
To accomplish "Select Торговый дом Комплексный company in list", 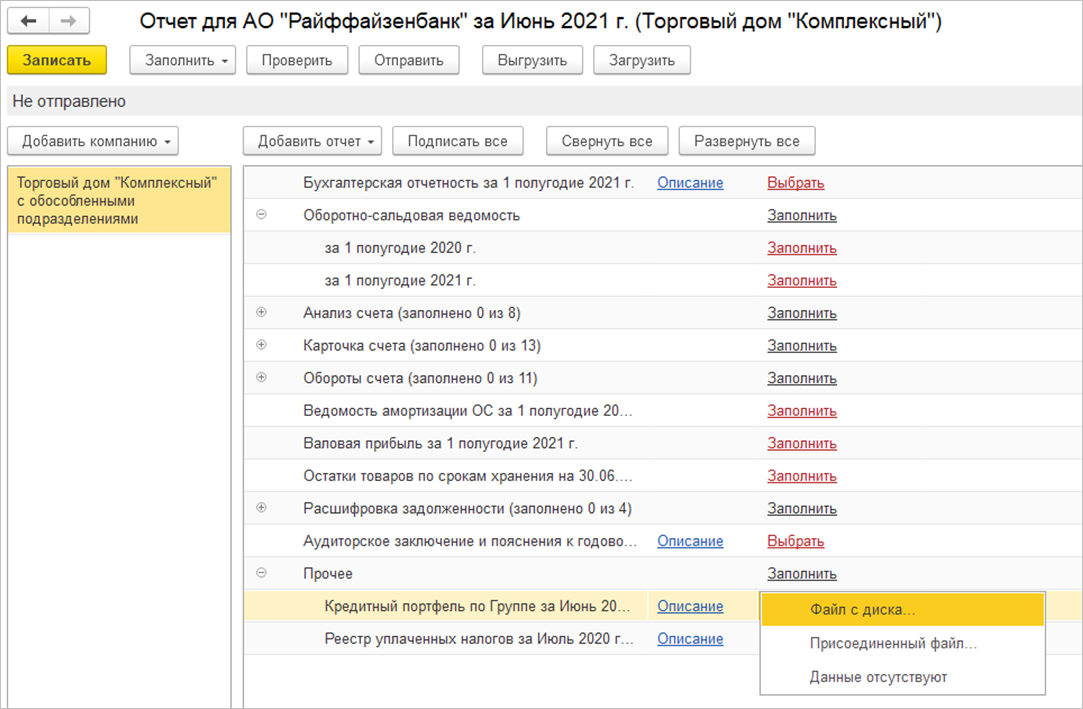I will coord(118,200).
